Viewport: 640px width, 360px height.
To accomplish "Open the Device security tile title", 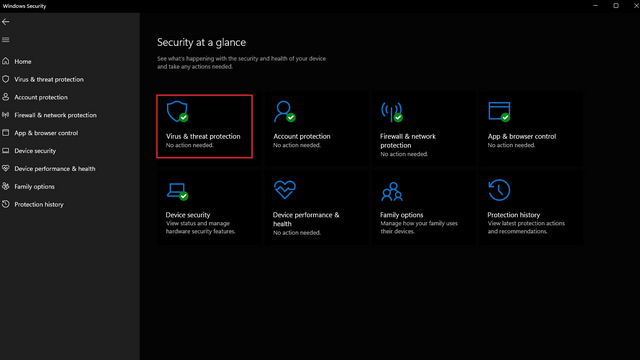I will click(x=188, y=215).
